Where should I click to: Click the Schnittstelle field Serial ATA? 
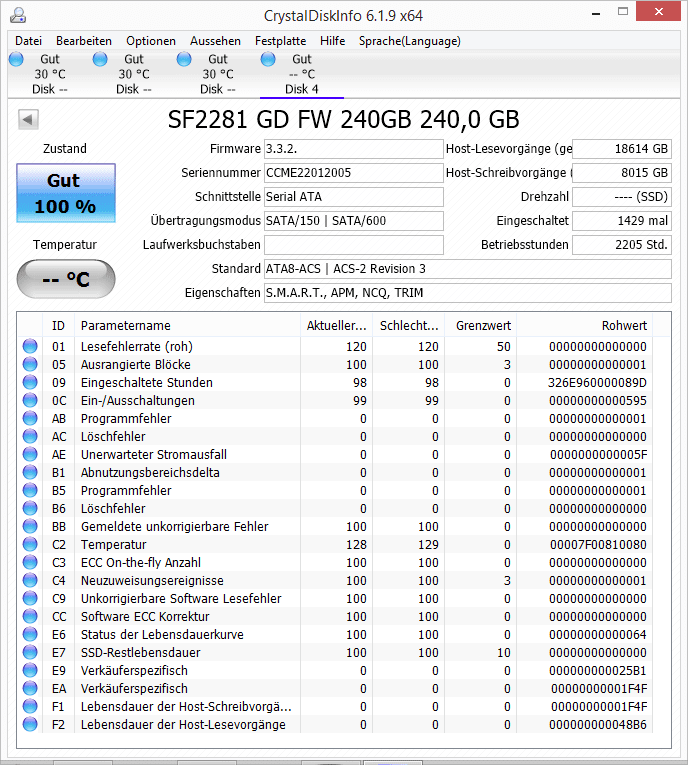tap(354, 197)
